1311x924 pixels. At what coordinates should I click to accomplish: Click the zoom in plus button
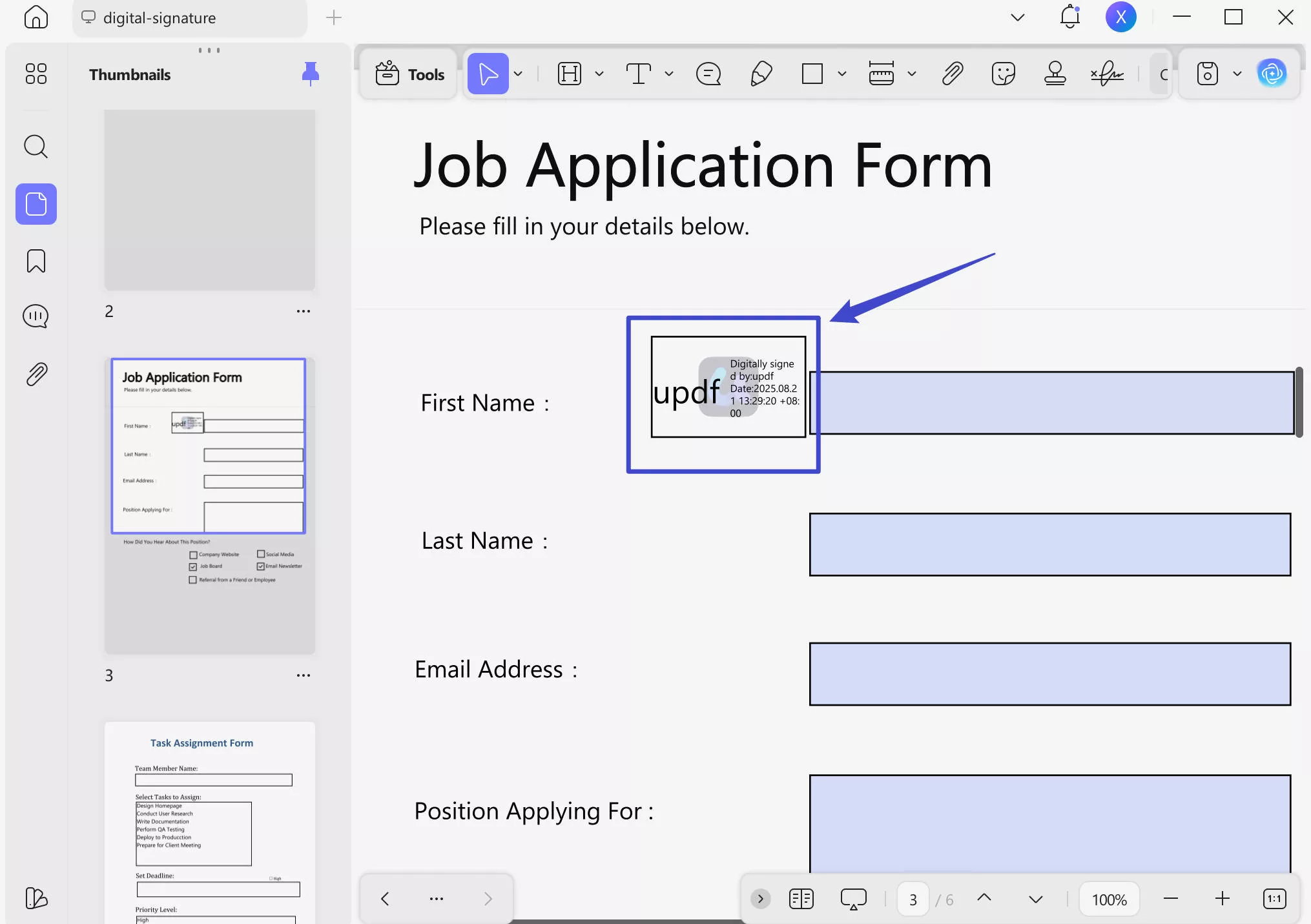1222,899
